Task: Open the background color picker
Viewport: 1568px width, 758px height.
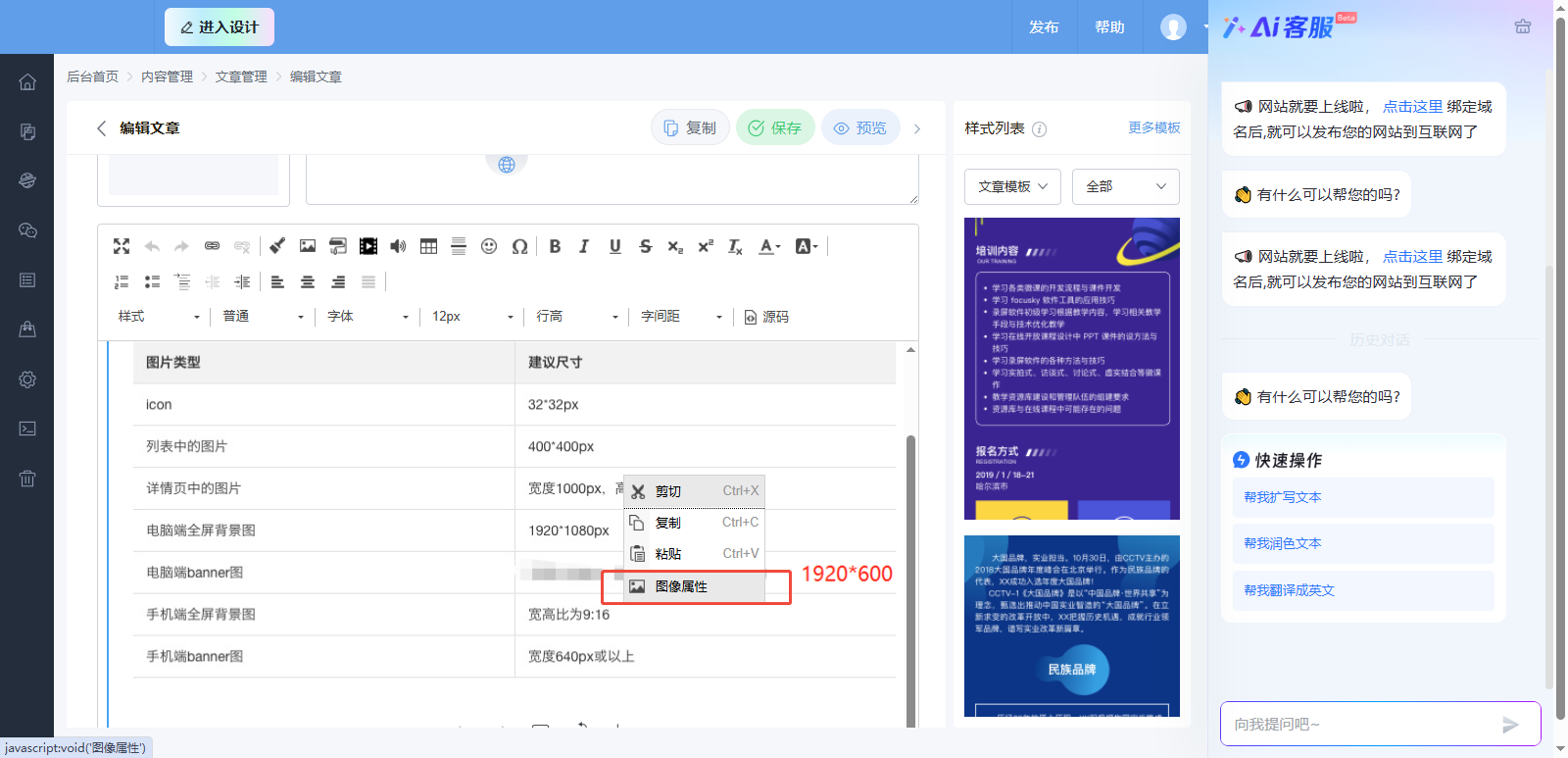Action: 807,246
